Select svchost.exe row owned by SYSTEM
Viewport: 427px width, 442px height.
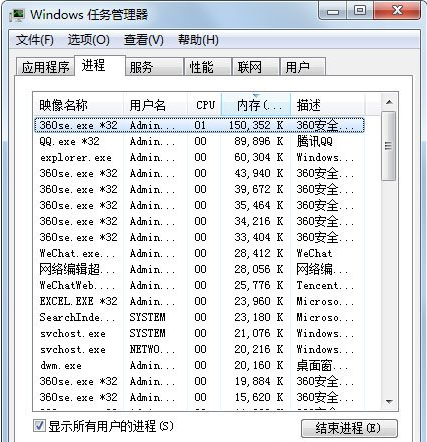(x=199, y=333)
